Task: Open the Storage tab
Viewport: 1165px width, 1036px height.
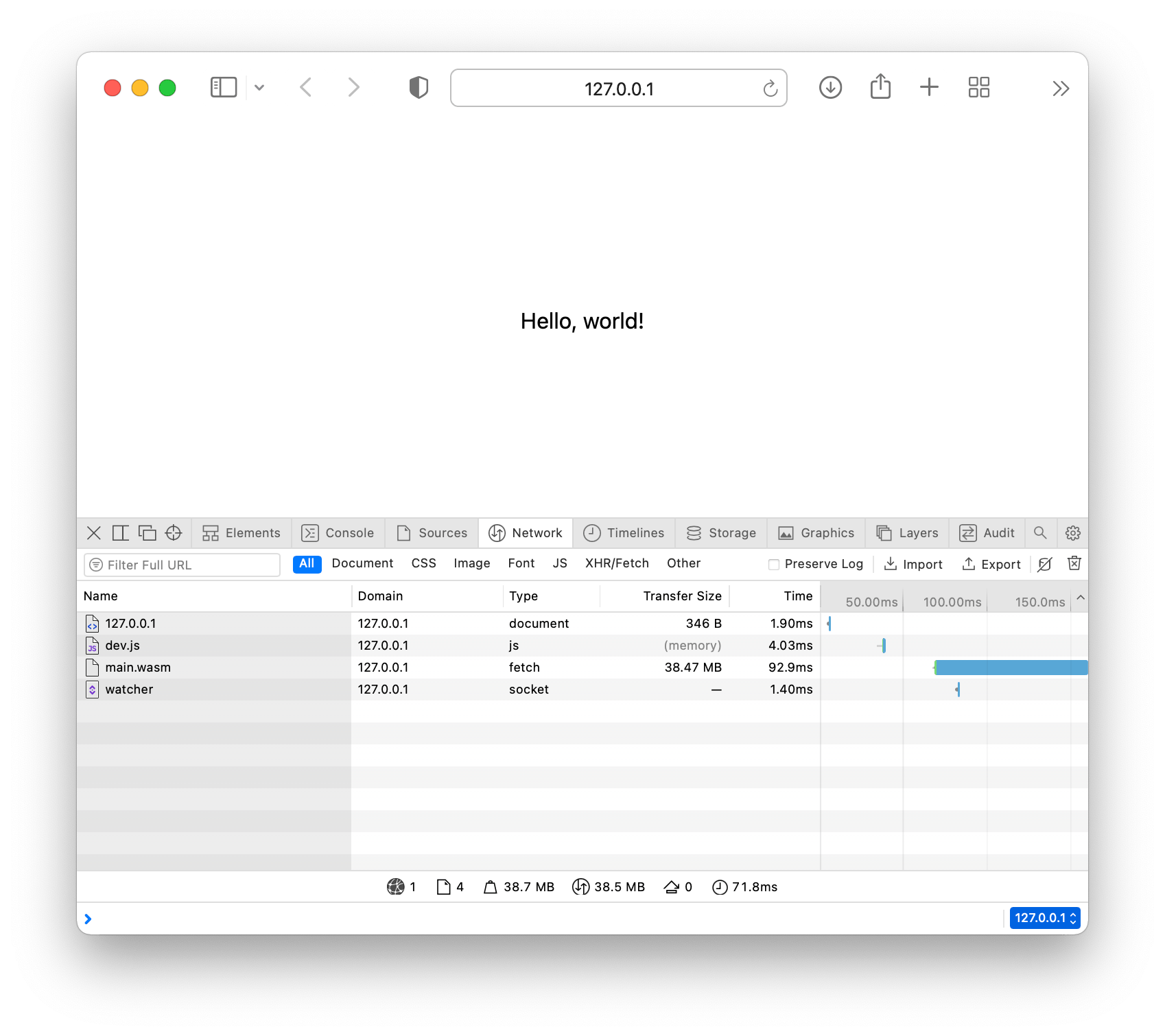Action: point(721,533)
